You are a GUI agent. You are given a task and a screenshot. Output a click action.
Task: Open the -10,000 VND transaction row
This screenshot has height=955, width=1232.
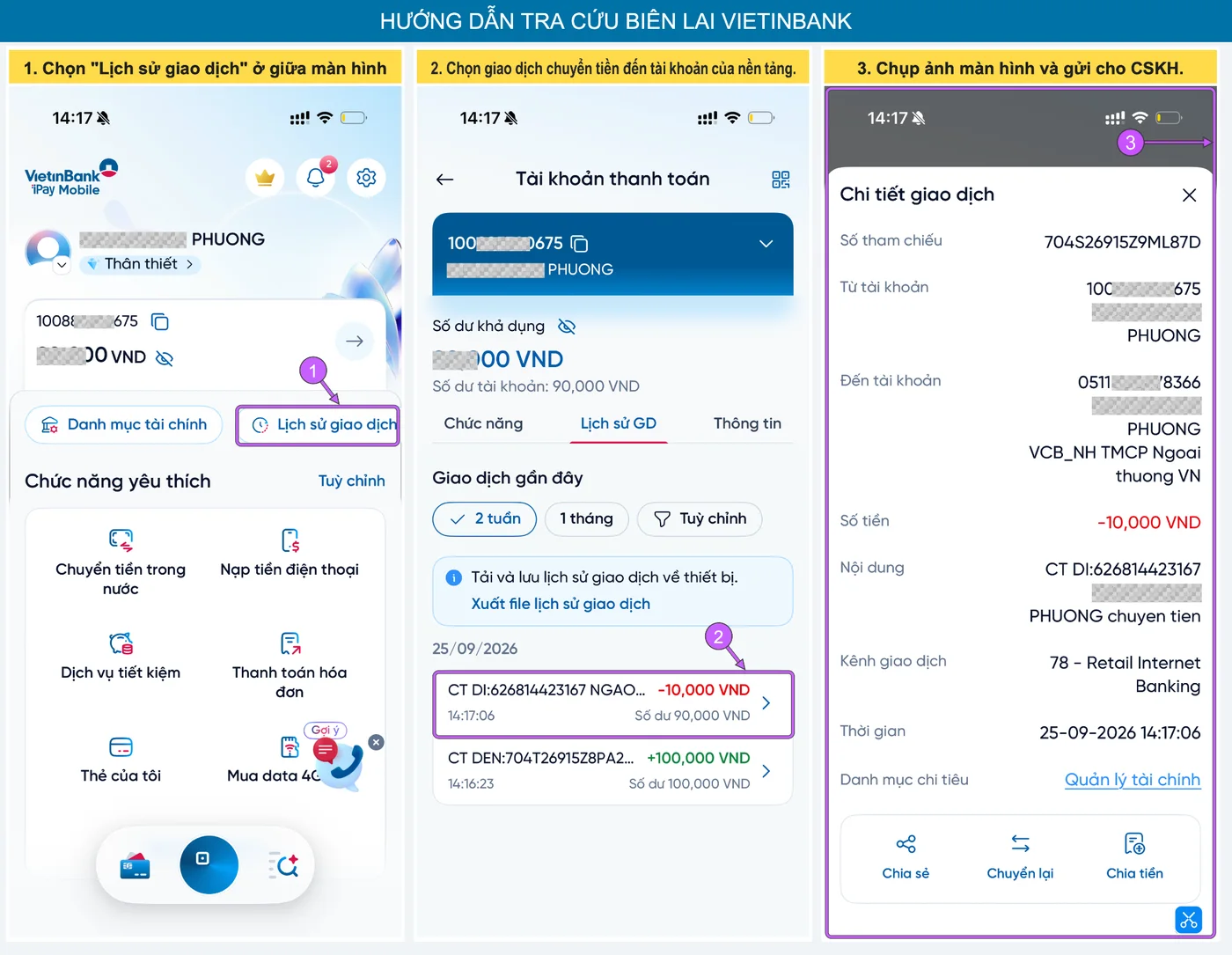[x=613, y=704]
